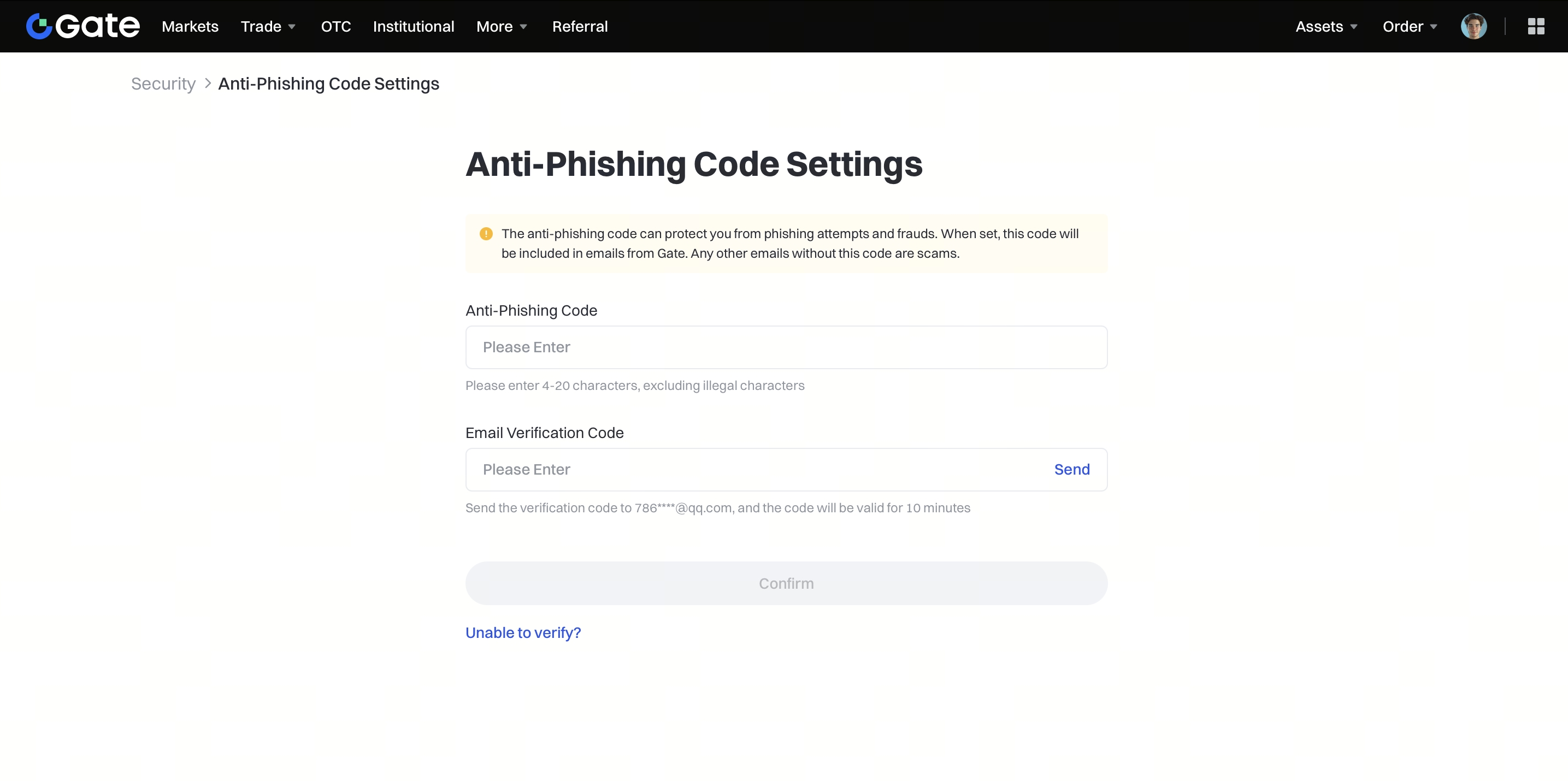Open the Assets dropdown
The width and height of the screenshot is (1568, 781).
point(1327,26)
